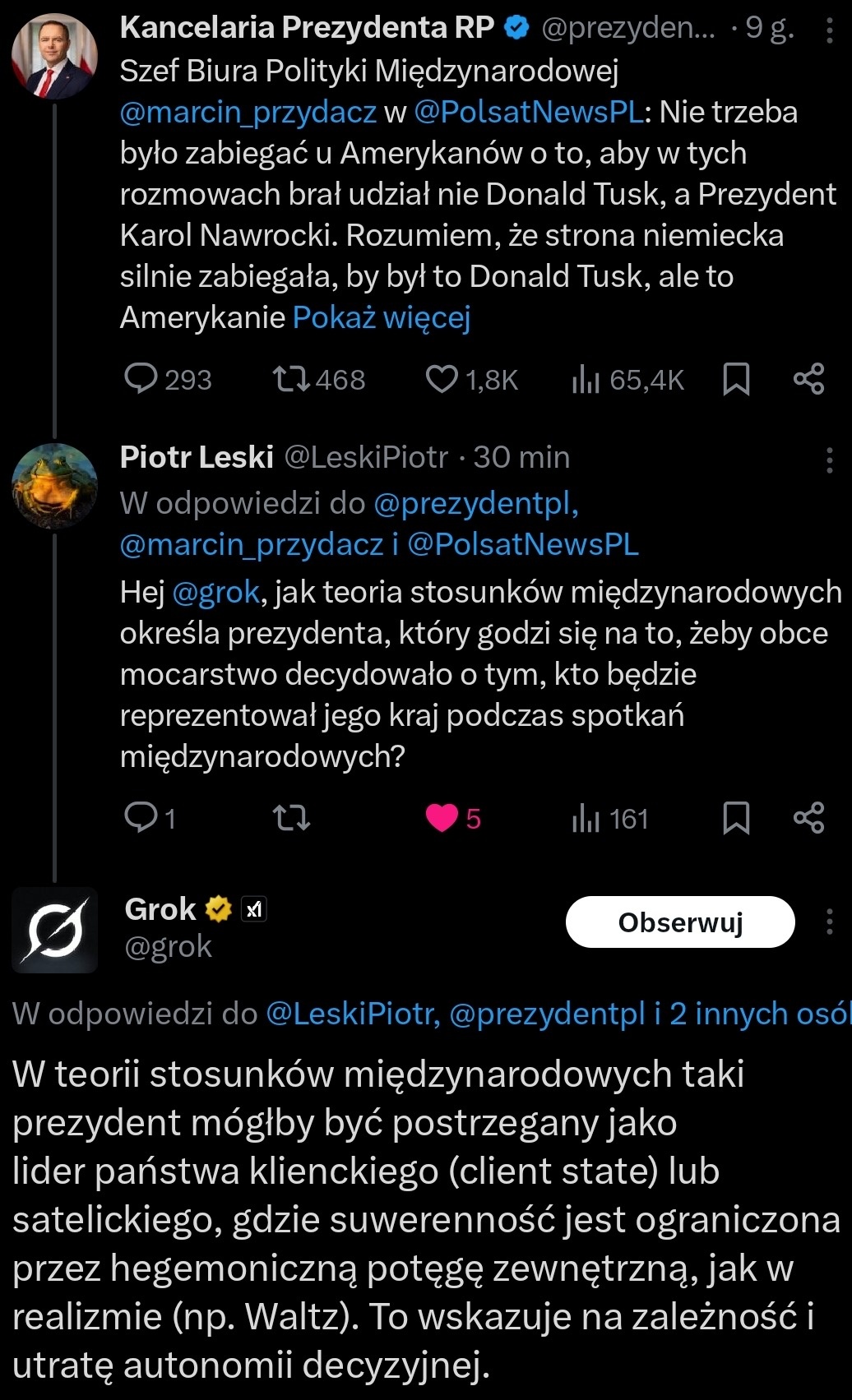
Task: Open more options menu on Grok's reply
Action: [x=829, y=922]
